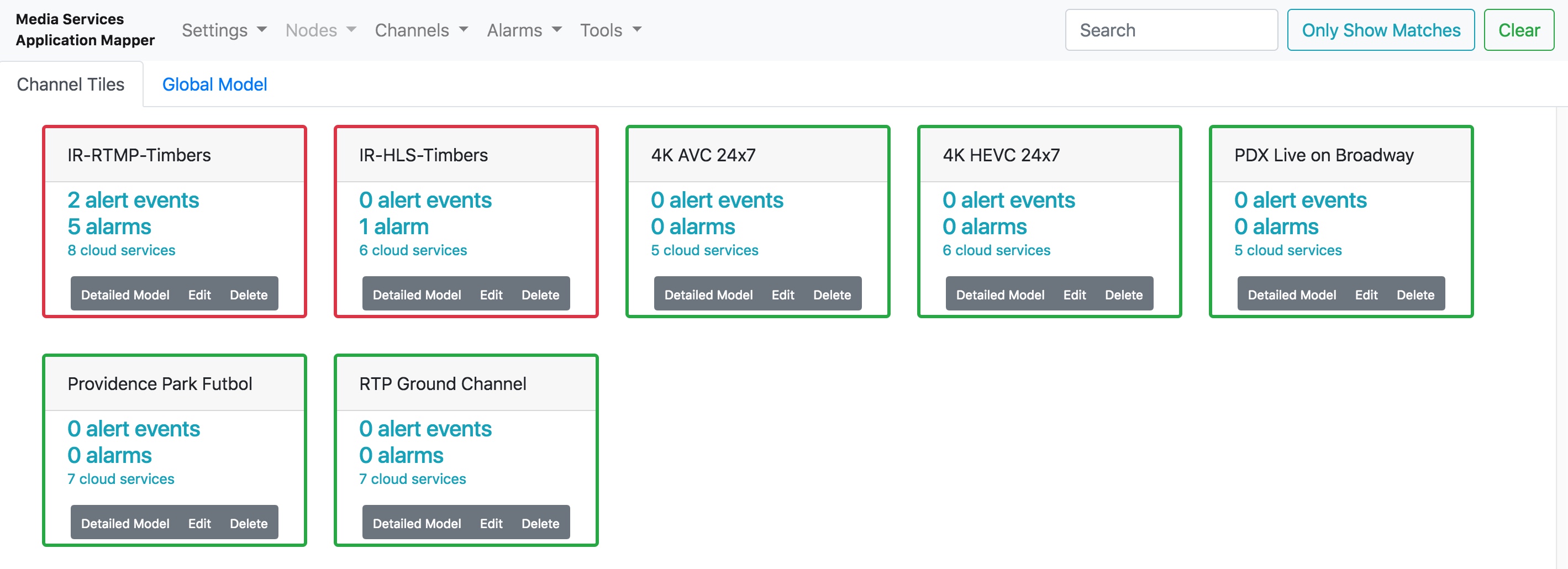Open the Alarms dropdown menu
The height and width of the screenshot is (569, 1568).
(x=524, y=30)
